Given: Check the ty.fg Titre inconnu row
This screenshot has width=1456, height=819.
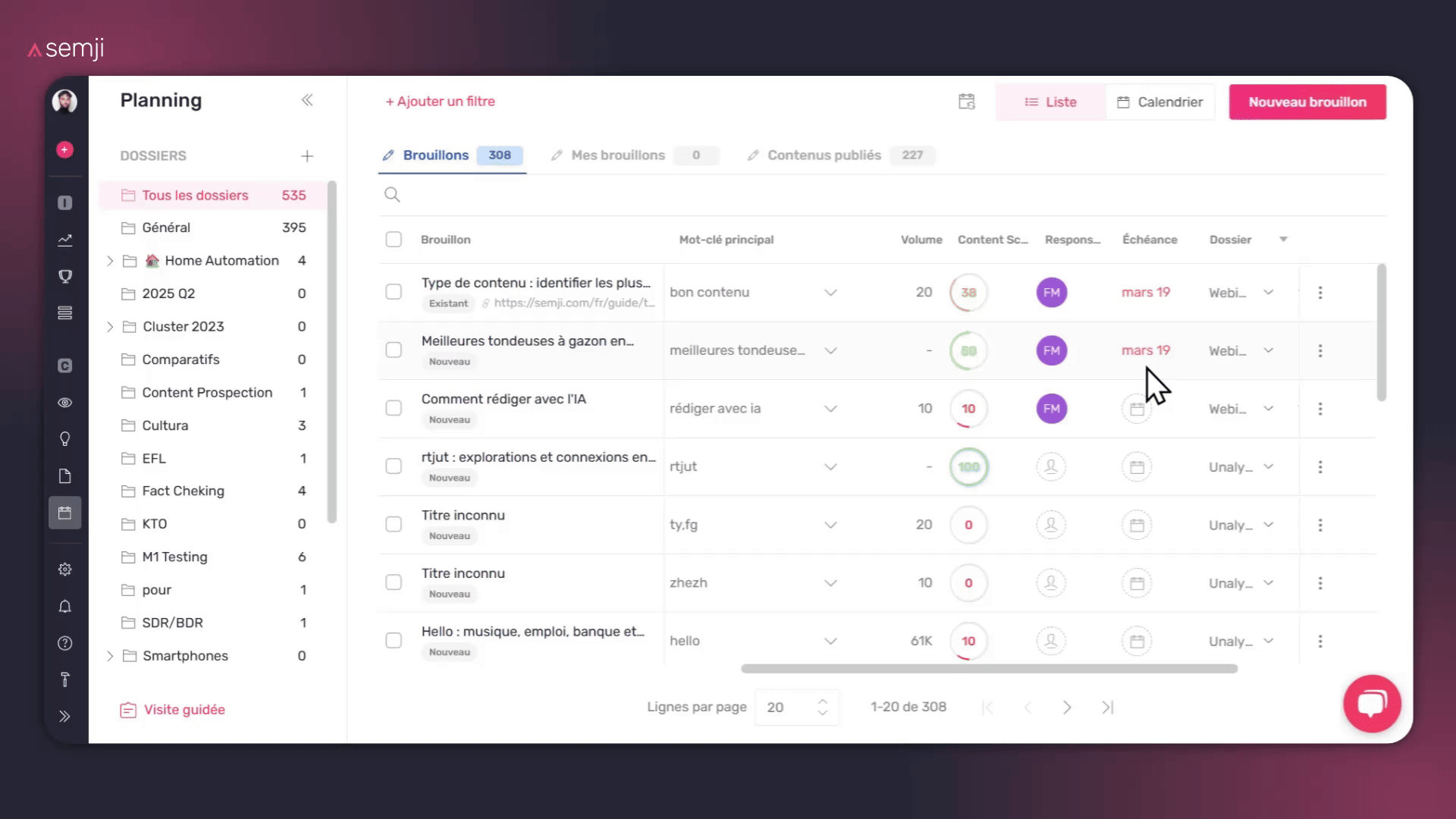Looking at the screenshot, I should [394, 525].
